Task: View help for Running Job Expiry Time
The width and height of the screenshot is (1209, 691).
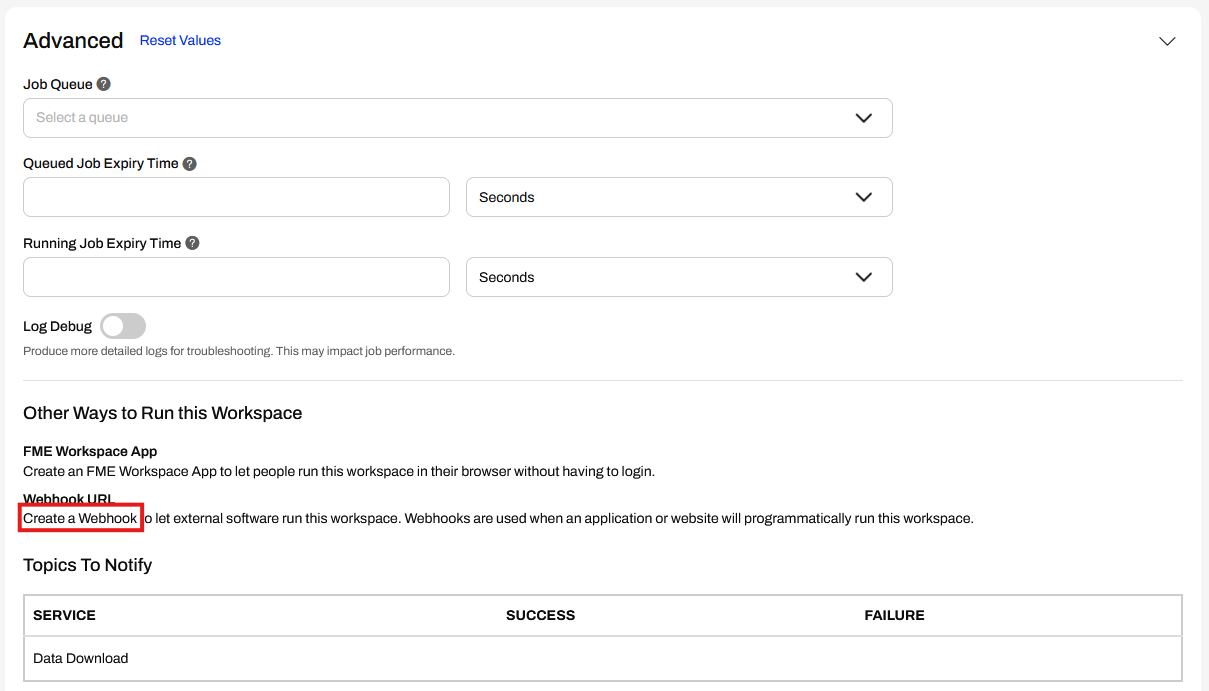Action: tap(192, 242)
